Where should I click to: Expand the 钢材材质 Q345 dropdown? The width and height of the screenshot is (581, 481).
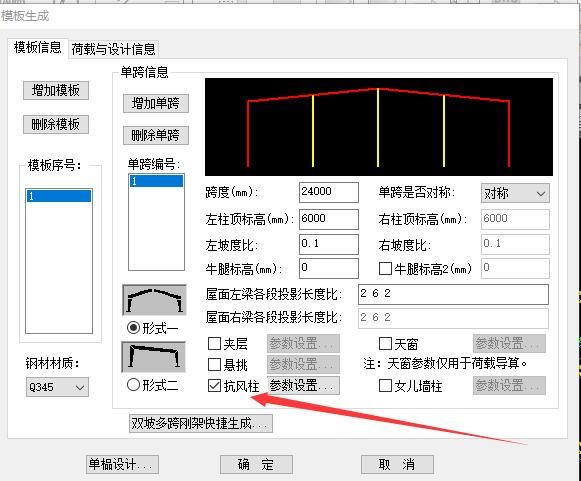(57, 387)
